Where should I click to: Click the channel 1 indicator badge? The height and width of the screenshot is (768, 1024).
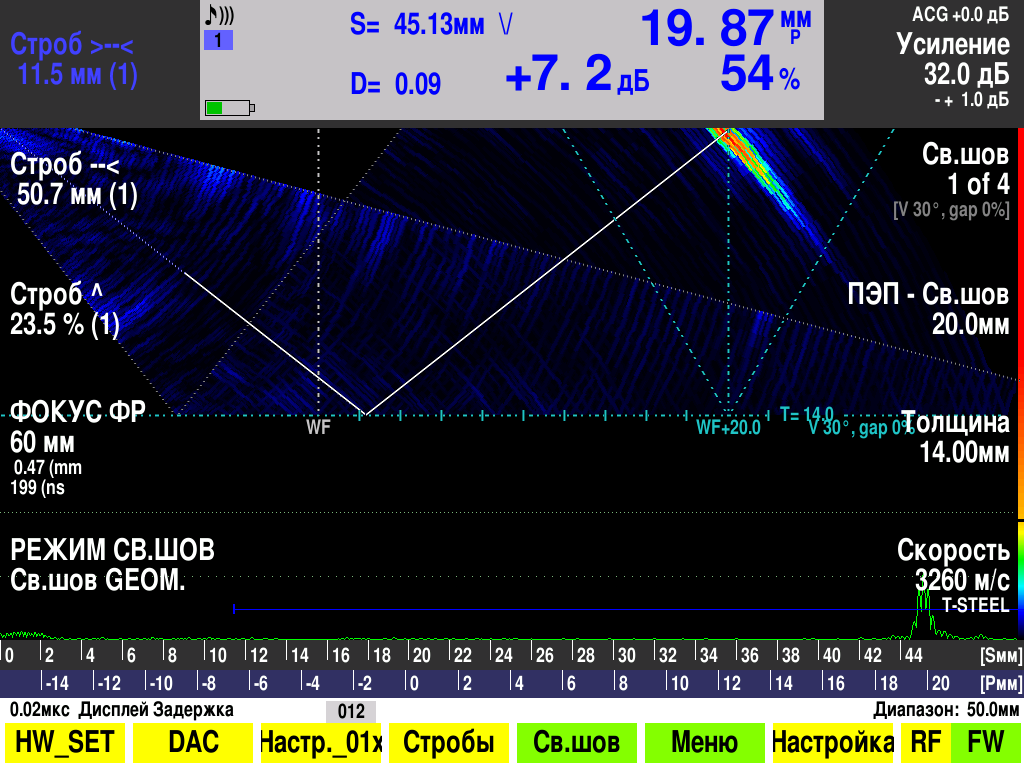[x=218, y=40]
